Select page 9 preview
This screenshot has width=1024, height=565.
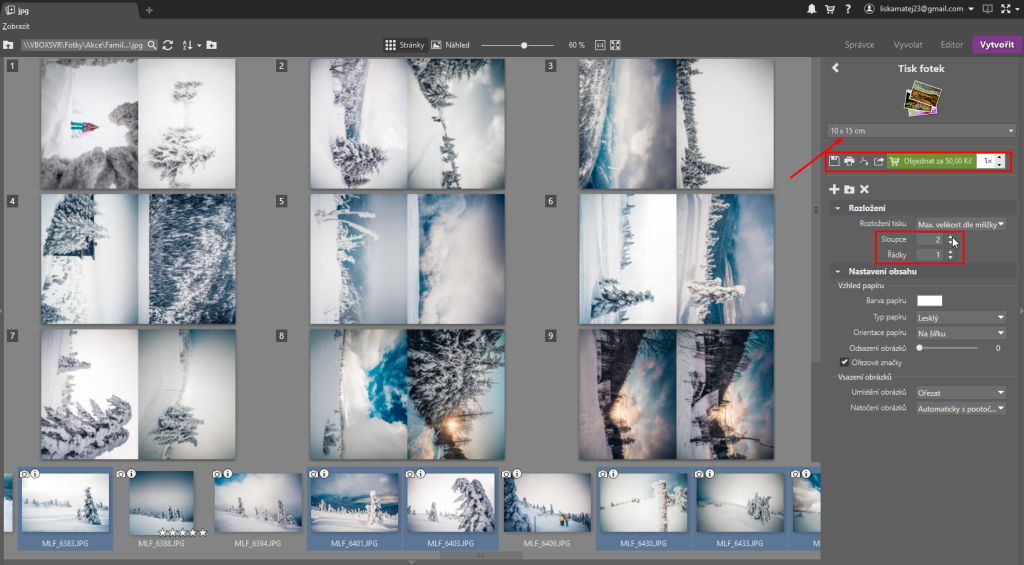pyautogui.click(x=677, y=394)
